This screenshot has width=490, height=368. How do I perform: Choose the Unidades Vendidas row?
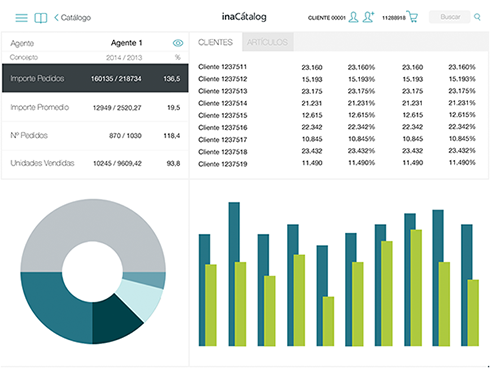(95, 163)
